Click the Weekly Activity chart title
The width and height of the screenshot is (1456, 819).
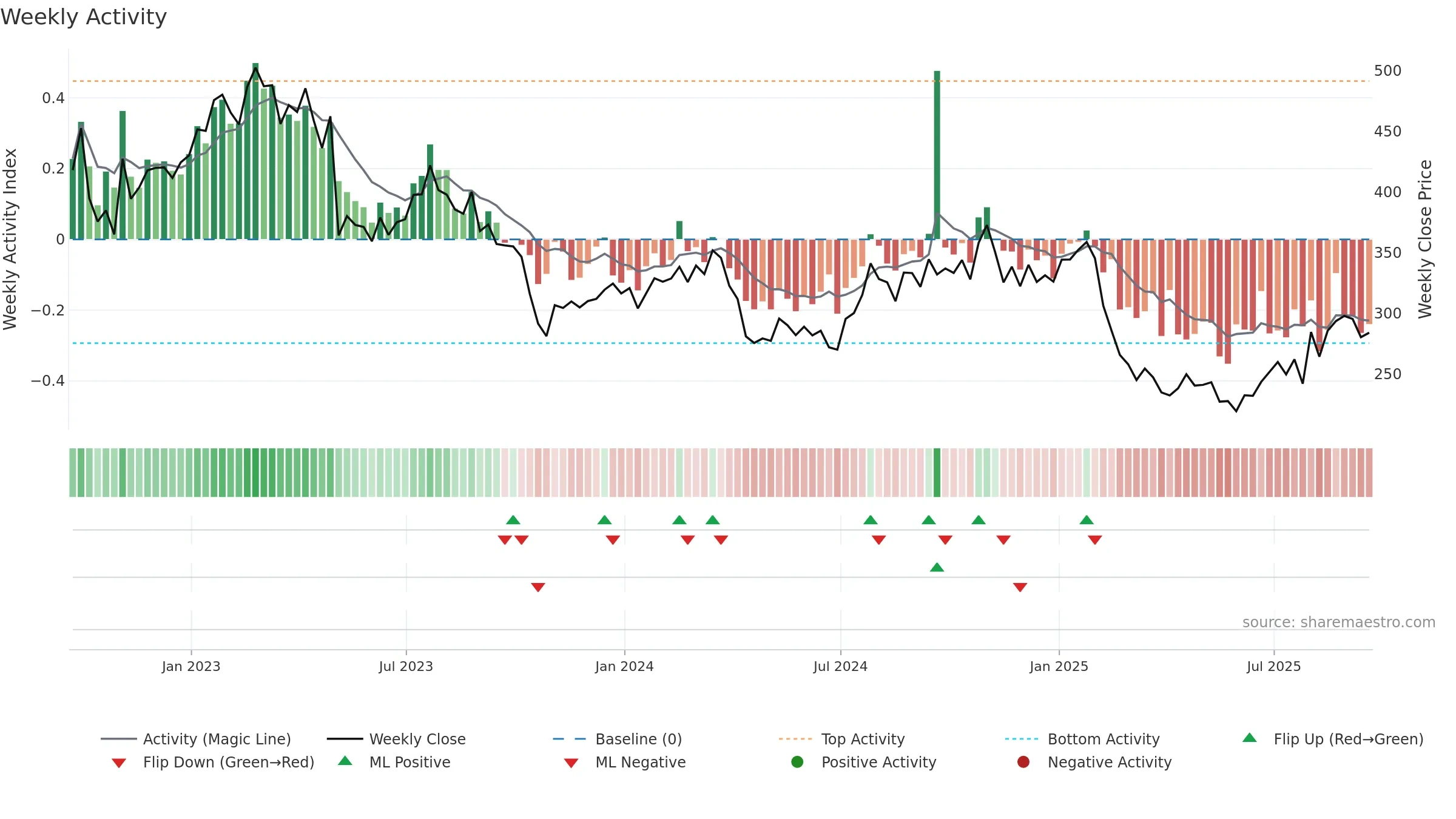tap(84, 17)
